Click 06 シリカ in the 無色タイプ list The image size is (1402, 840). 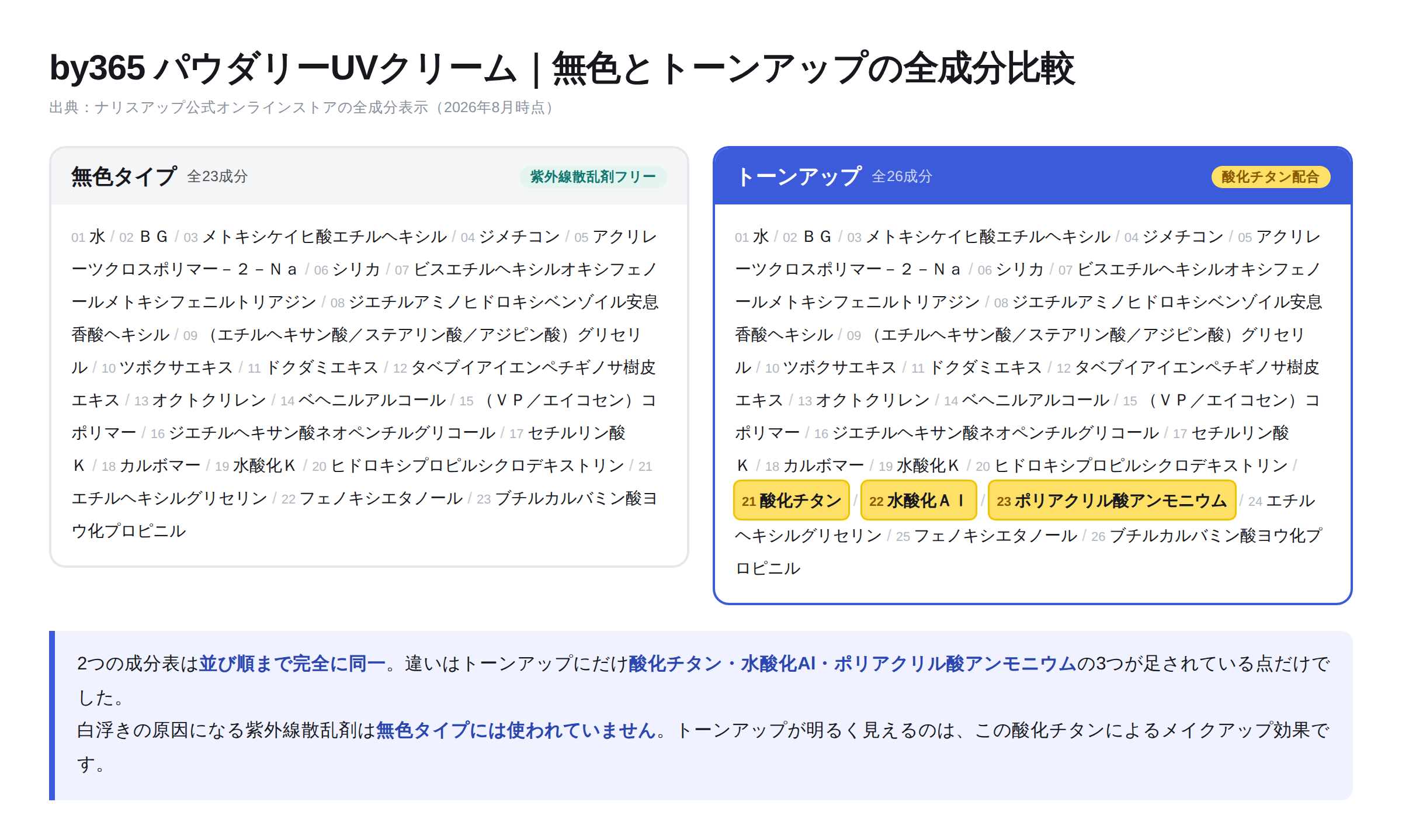(348, 269)
